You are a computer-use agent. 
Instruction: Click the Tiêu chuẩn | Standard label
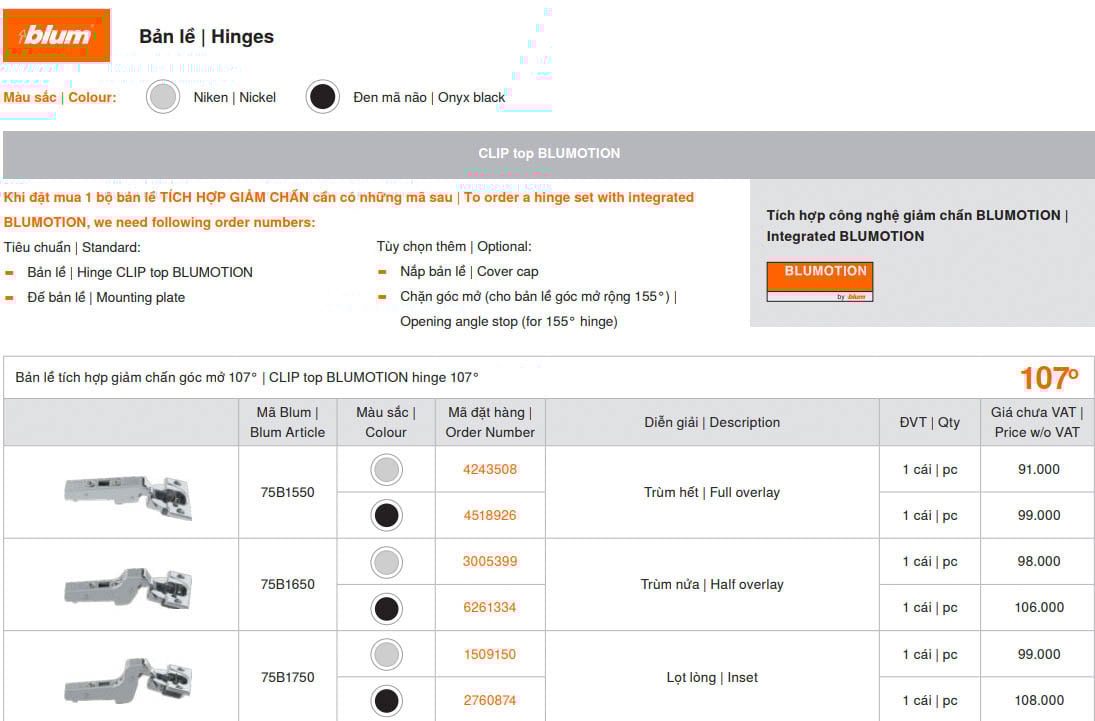[72, 247]
